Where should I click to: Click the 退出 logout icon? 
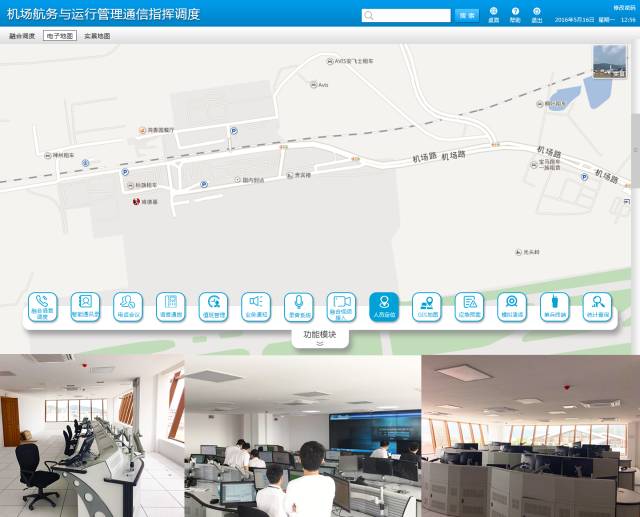click(537, 14)
